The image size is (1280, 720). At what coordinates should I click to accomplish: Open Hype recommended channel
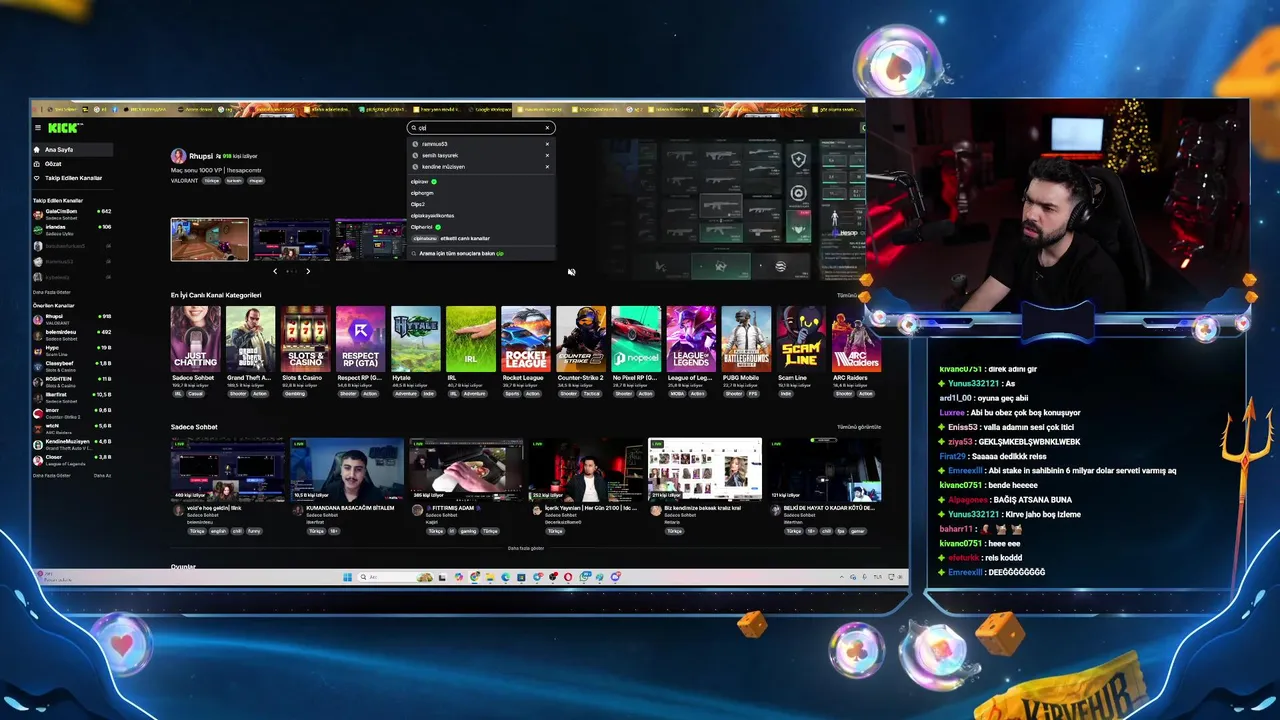(72, 350)
